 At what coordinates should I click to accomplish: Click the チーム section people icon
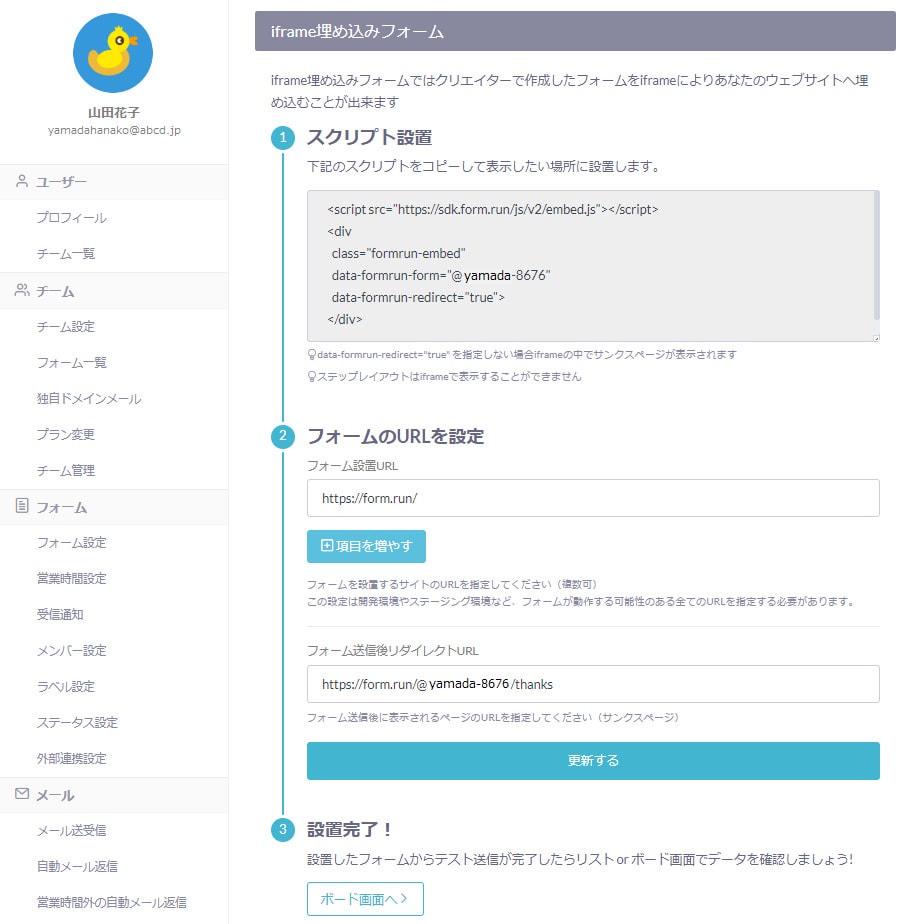click(x=22, y=290)
